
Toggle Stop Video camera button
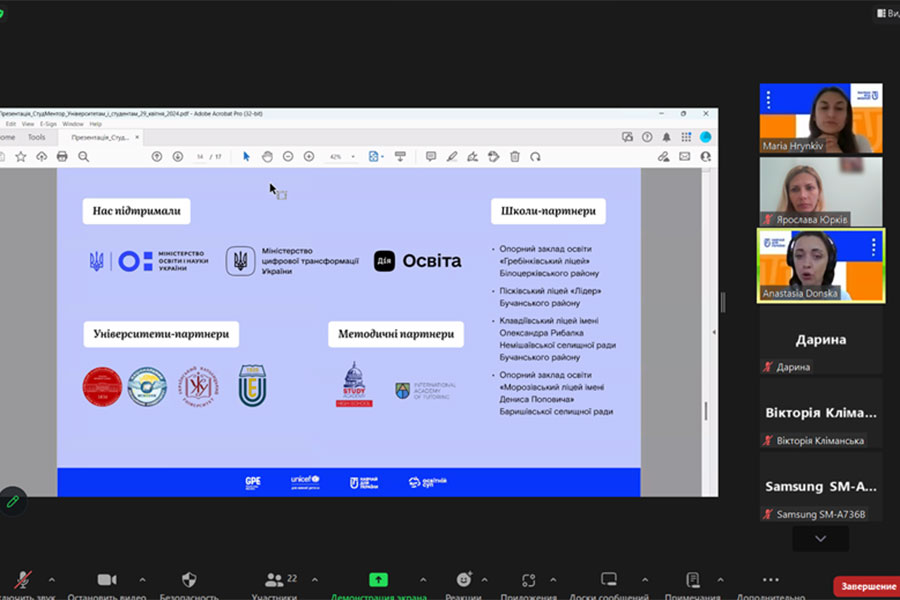107,580
